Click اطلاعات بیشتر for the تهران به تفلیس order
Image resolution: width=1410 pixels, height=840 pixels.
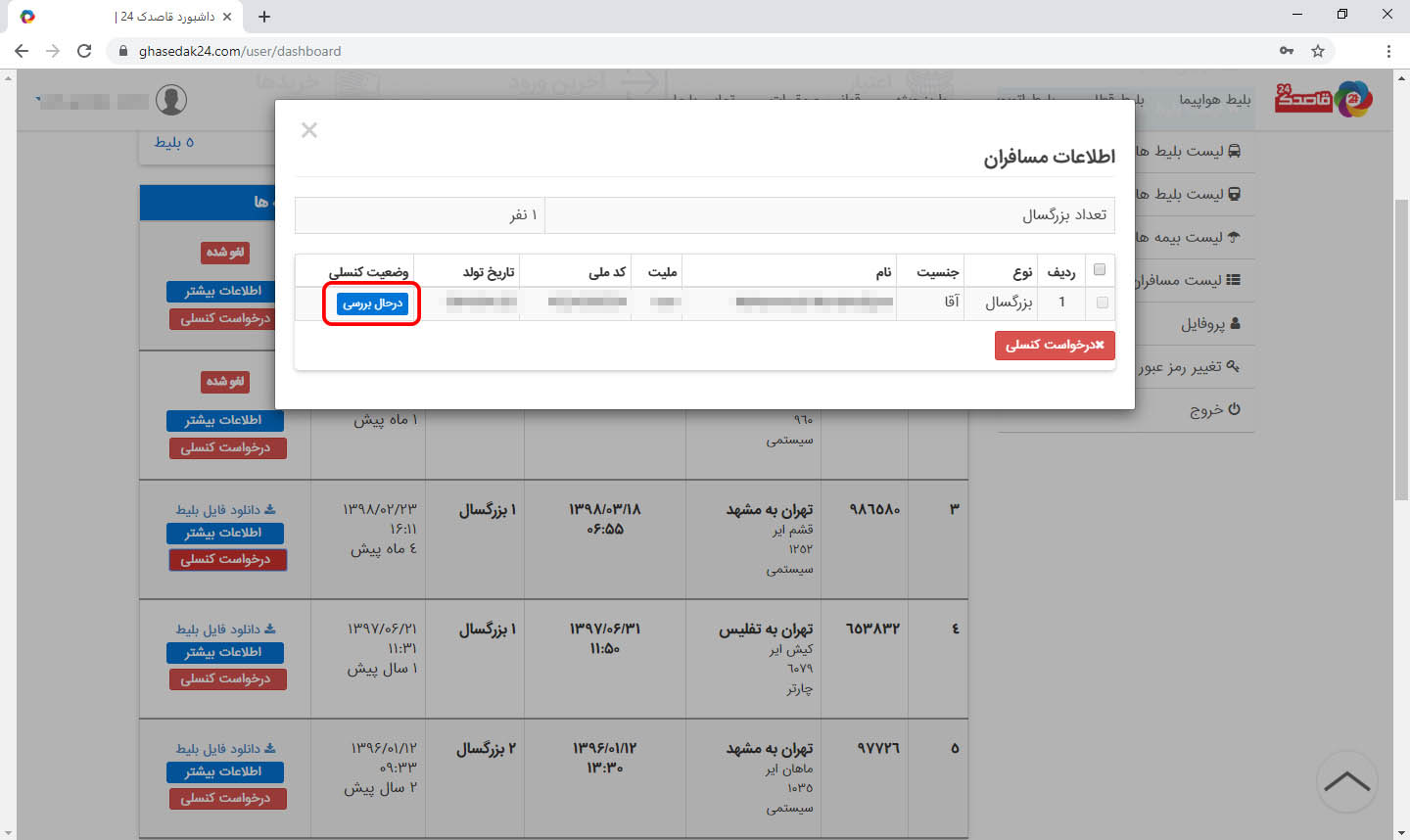coord(225,652)
